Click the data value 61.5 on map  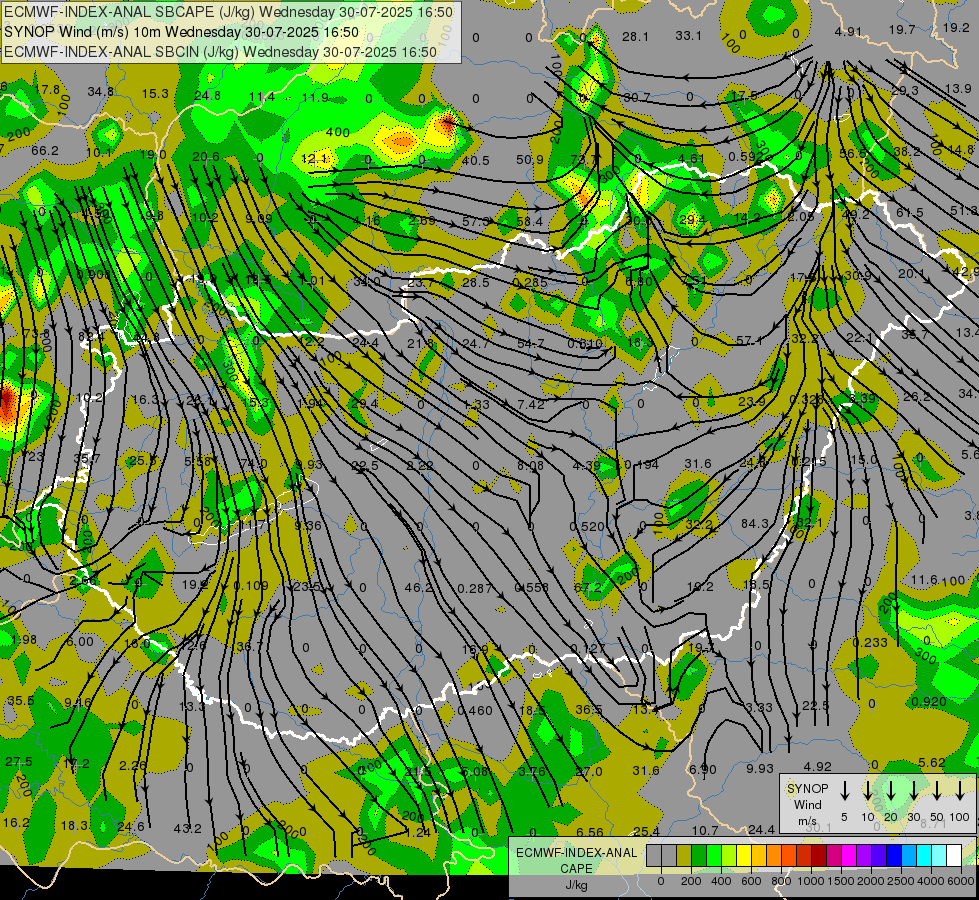(x=910, y=213)
